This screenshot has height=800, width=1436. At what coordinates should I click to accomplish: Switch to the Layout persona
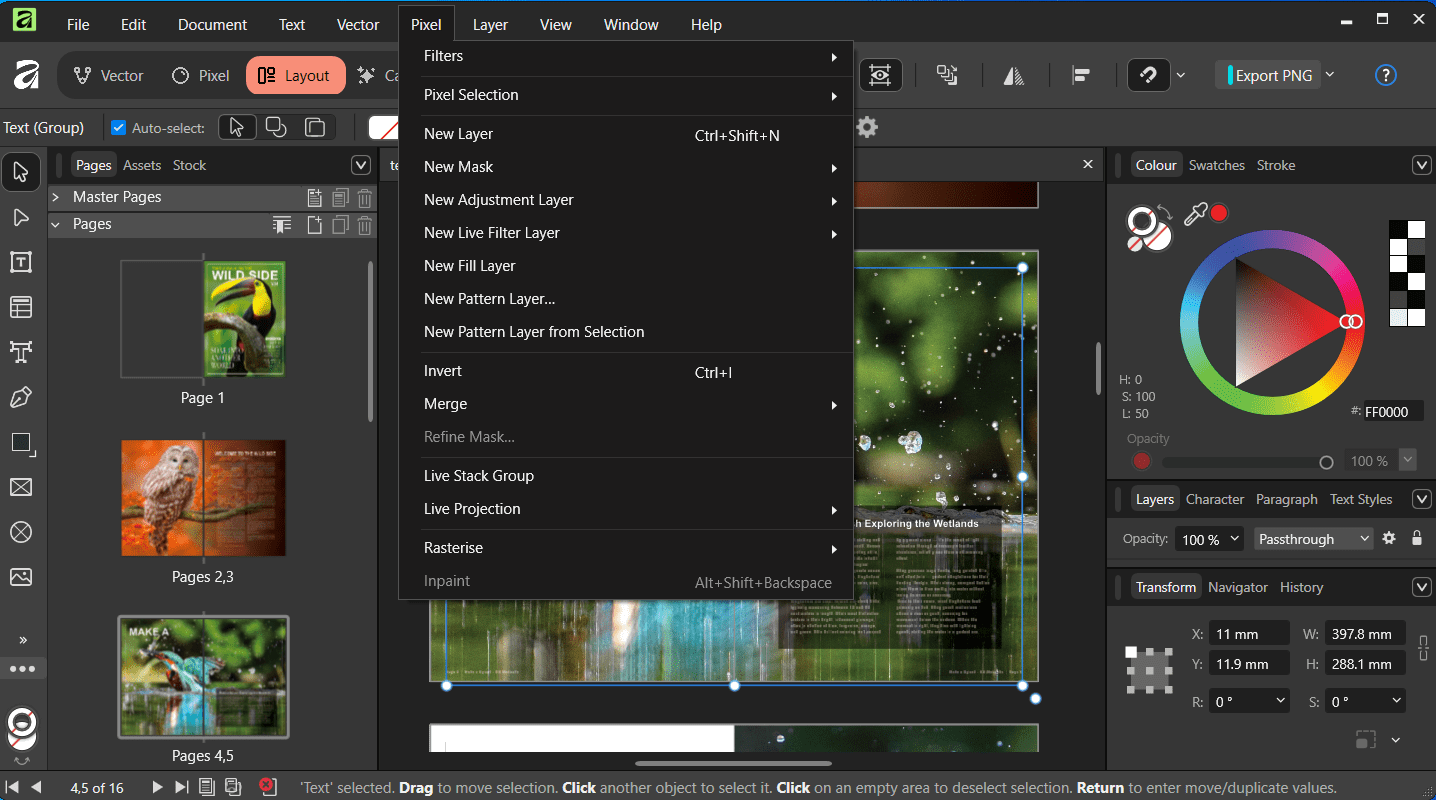pos(295,76)
